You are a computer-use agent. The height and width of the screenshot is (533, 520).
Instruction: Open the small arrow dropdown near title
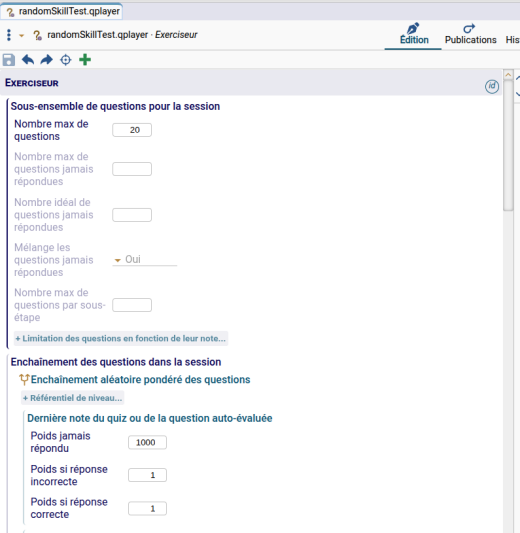click(x=21, y=35)
